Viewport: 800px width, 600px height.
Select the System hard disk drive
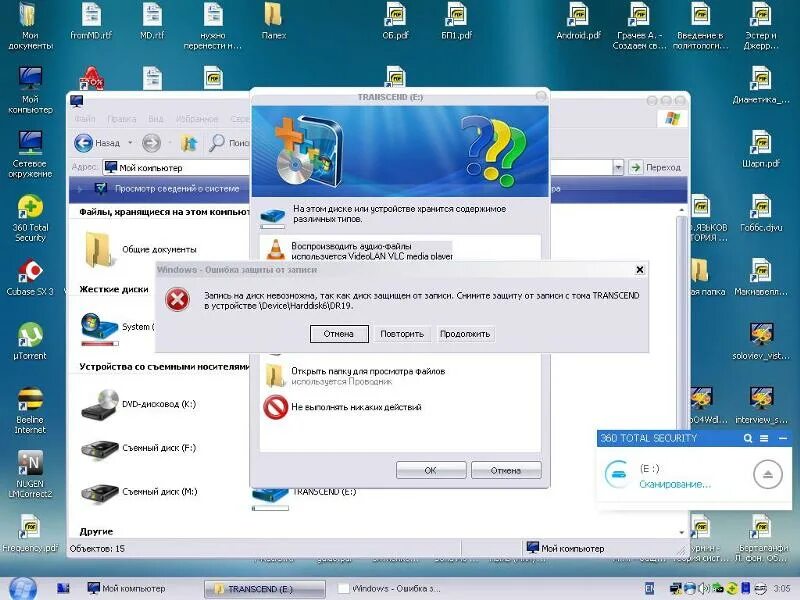(x=118, y=327)
